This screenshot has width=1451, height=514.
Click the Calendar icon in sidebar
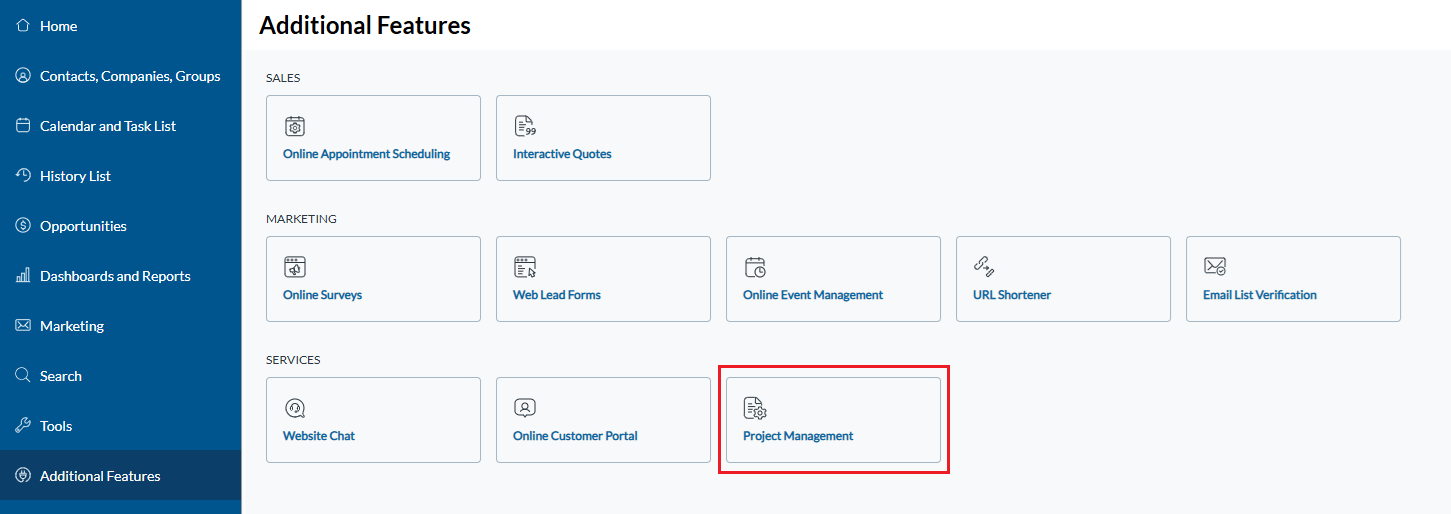coord(23,126)
